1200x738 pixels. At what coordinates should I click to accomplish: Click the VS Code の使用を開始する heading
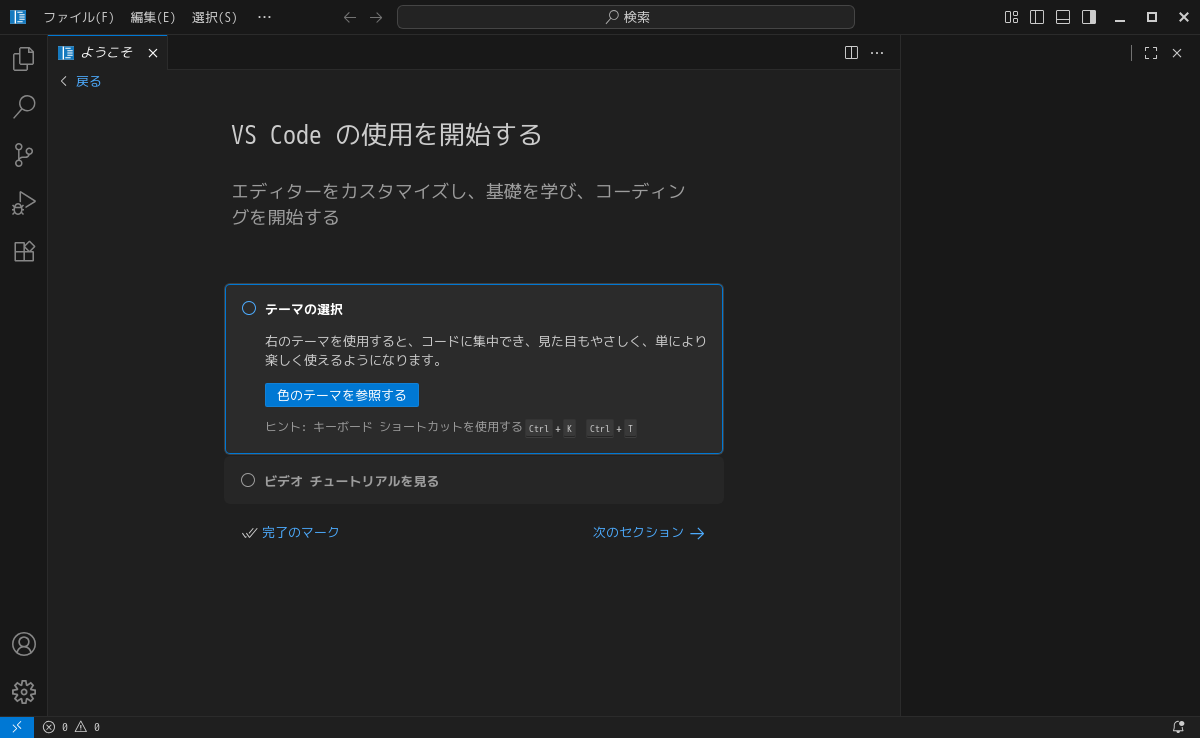(386, 135)
